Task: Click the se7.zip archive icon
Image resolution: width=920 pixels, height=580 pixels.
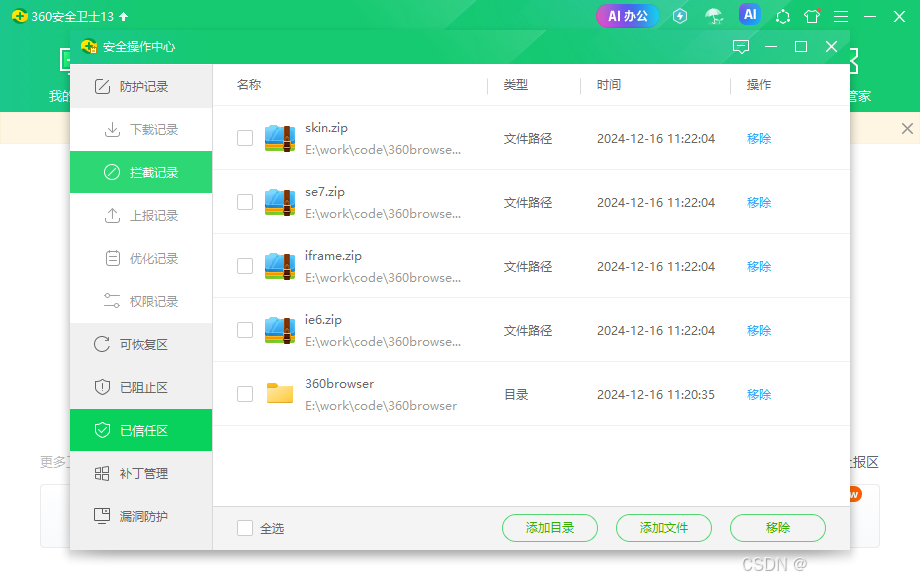Action: pos(280,202)
